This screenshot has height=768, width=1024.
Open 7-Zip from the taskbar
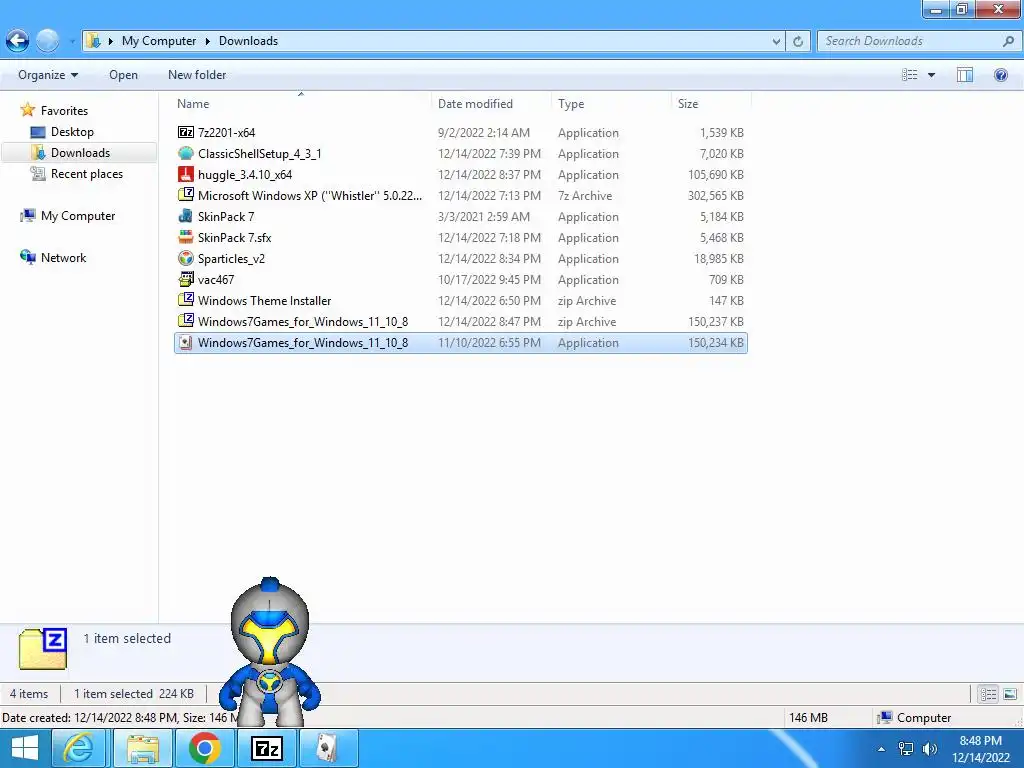pos(266,748)
